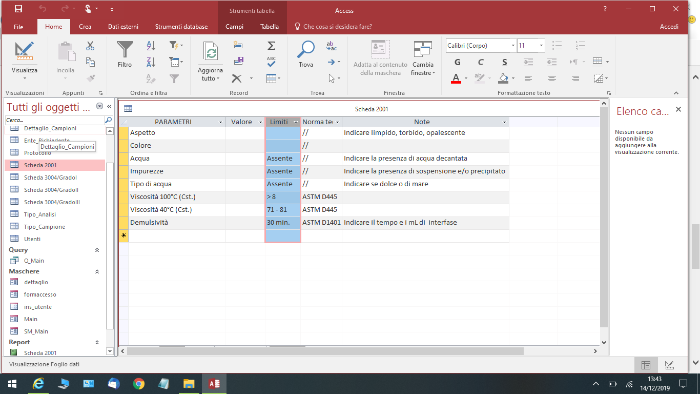Click the Trova magnifier icon

click(306, 50)
